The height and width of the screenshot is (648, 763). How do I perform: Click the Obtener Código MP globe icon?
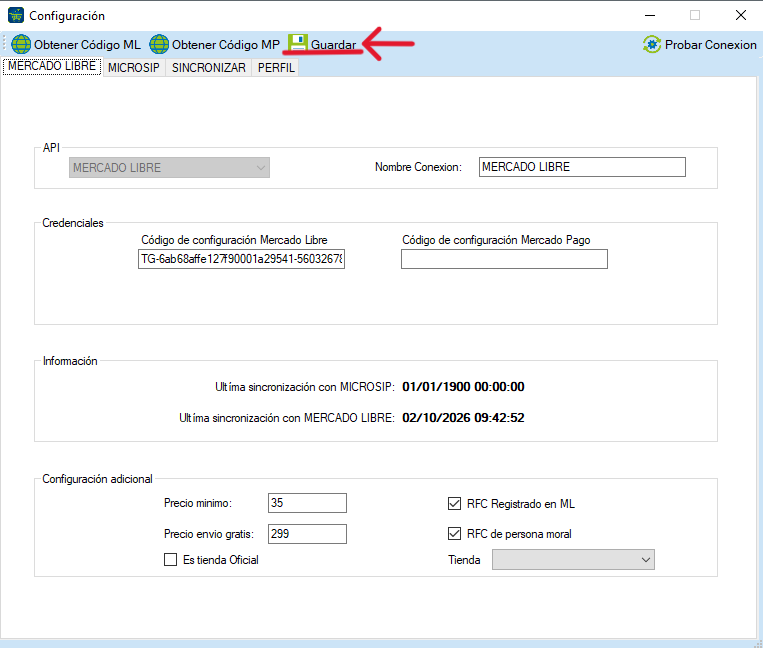pos(159,44)
